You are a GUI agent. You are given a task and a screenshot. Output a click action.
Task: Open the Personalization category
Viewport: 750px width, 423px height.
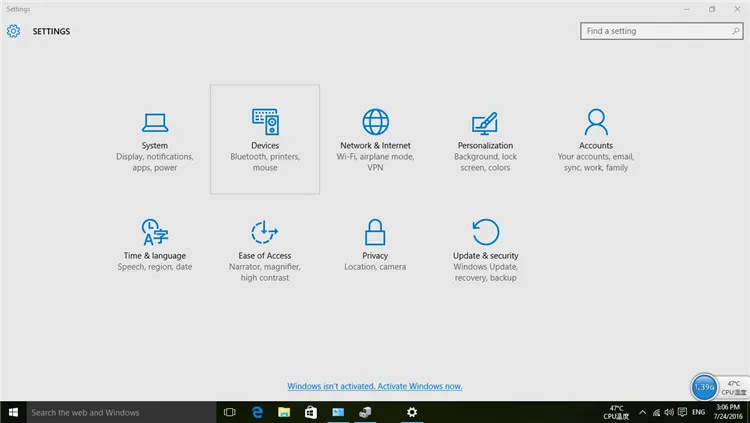click(485, 140)
